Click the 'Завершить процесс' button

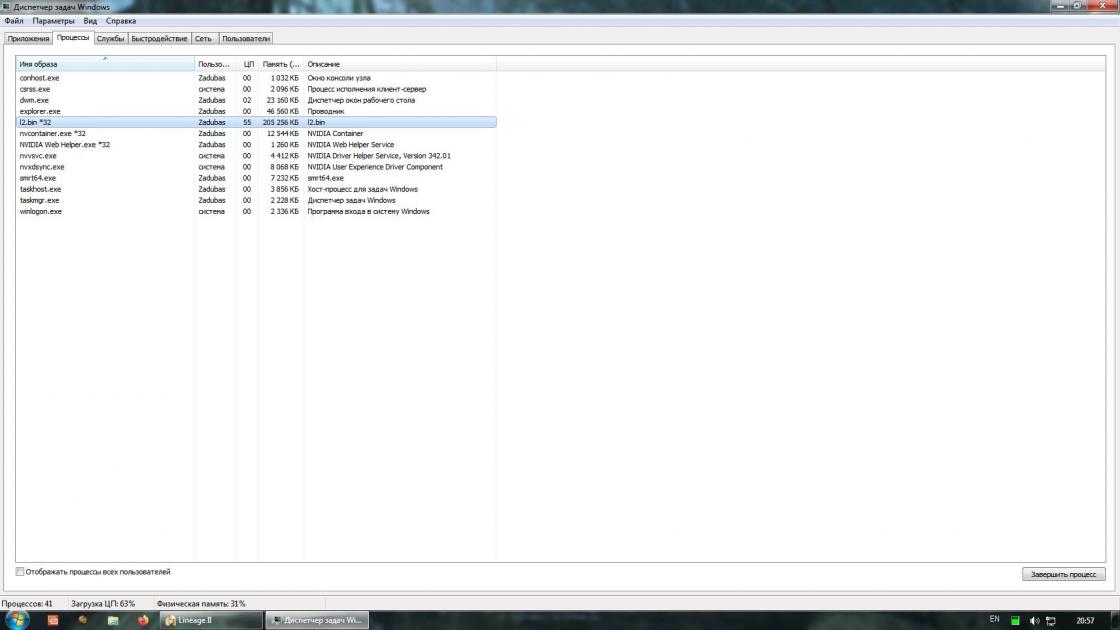pos(1063,574)
